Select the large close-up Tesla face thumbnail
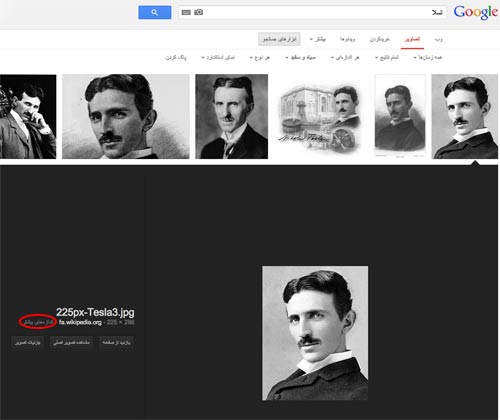The image size is (500, 420). pos(126,116)
